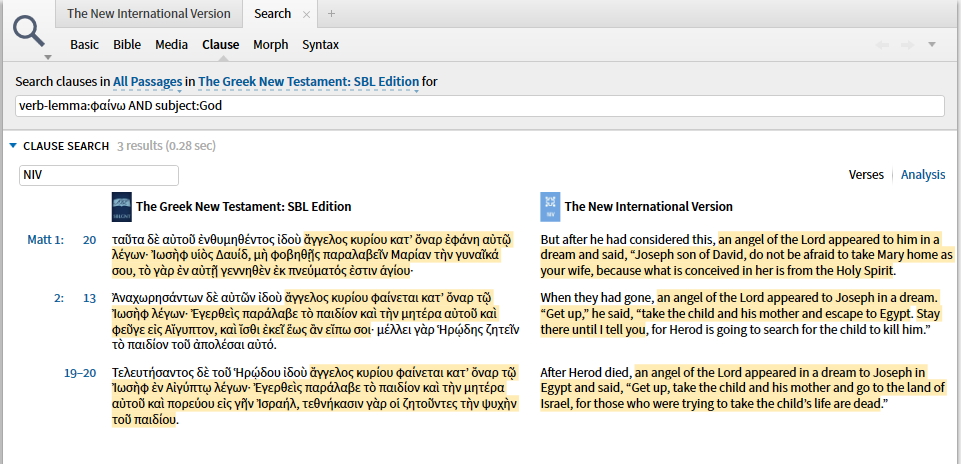This screenshot has width=961, height=464.
Task: Click The Greek New Testament: SBL Edition heading
Action: click(x=243, y=207)
